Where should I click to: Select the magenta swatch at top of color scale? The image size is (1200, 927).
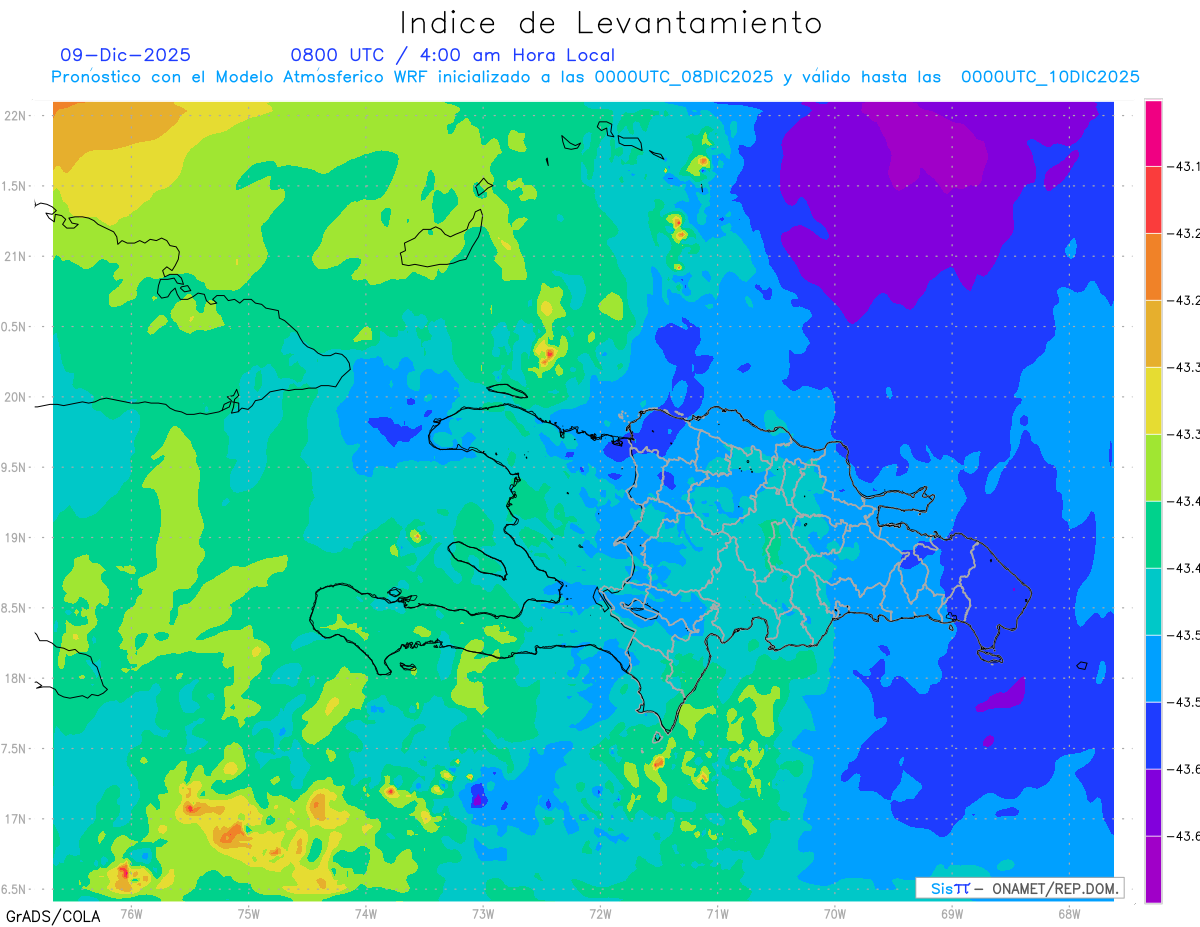click(1153, 133)
